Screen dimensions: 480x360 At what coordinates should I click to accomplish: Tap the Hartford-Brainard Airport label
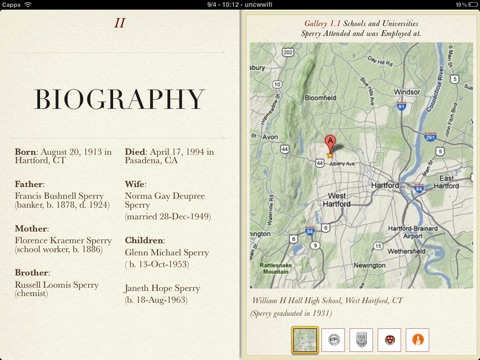[413, 232]
